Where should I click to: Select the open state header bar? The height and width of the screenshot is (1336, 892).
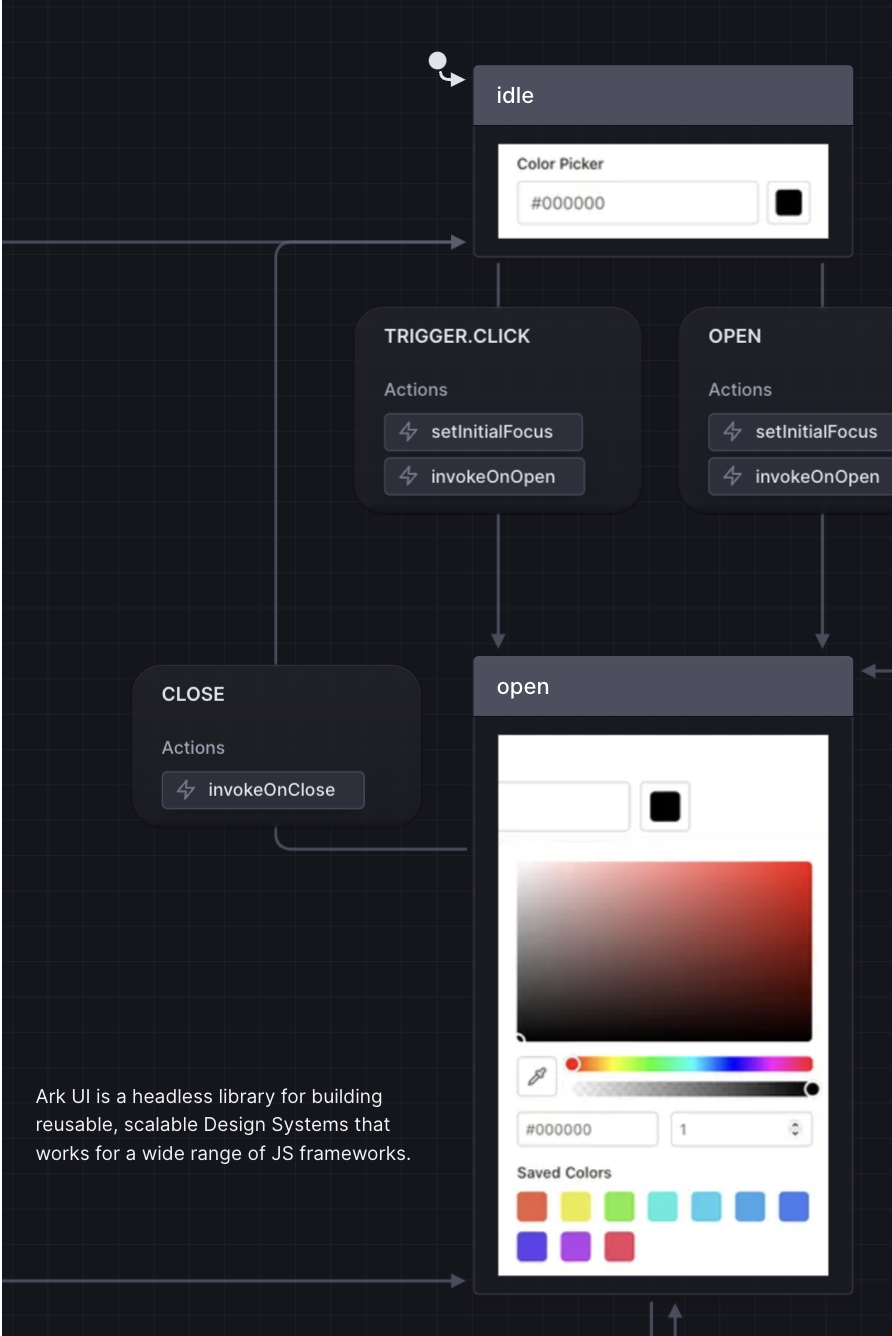click(663, 686)
